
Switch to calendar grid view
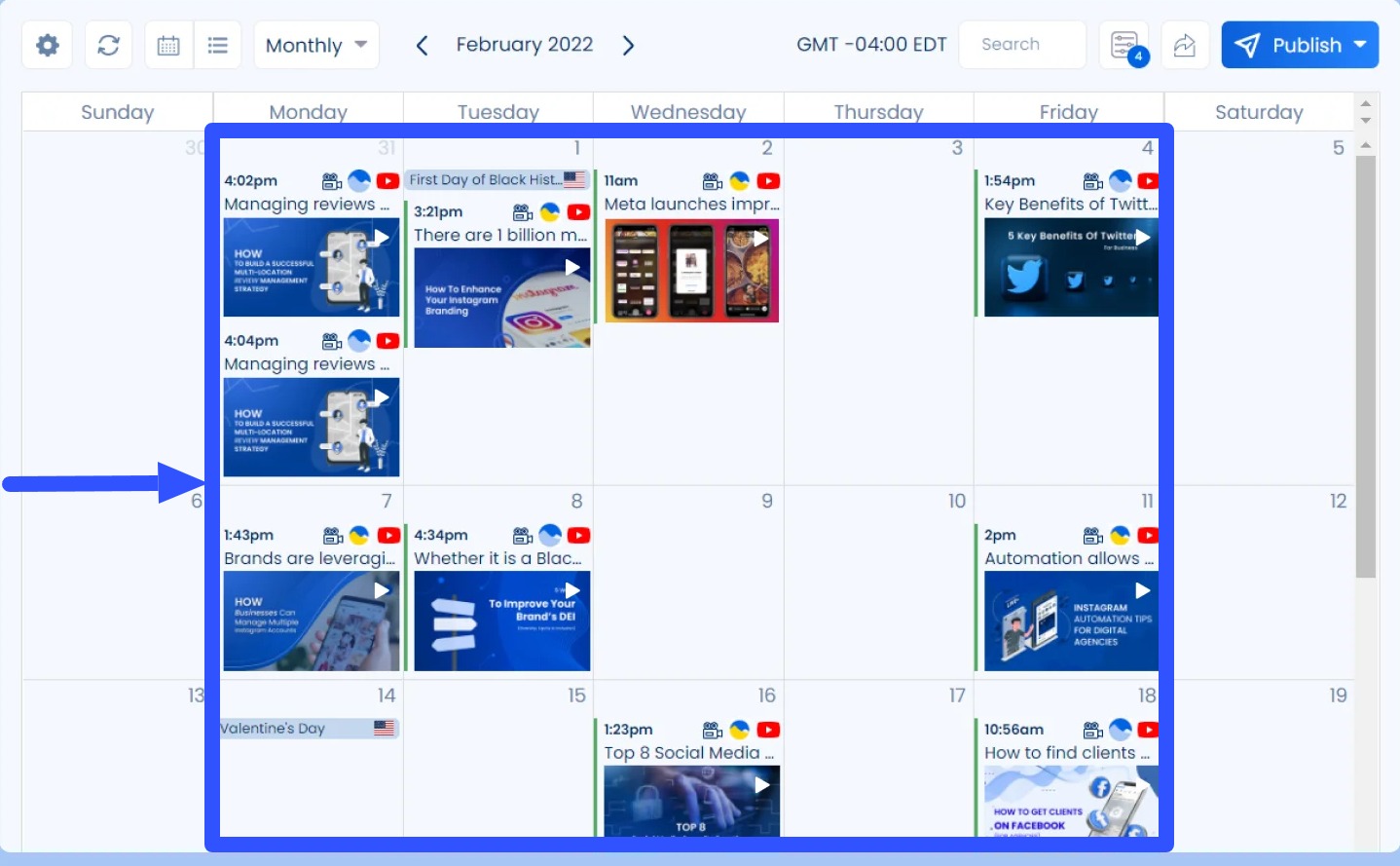coord(168,45)
